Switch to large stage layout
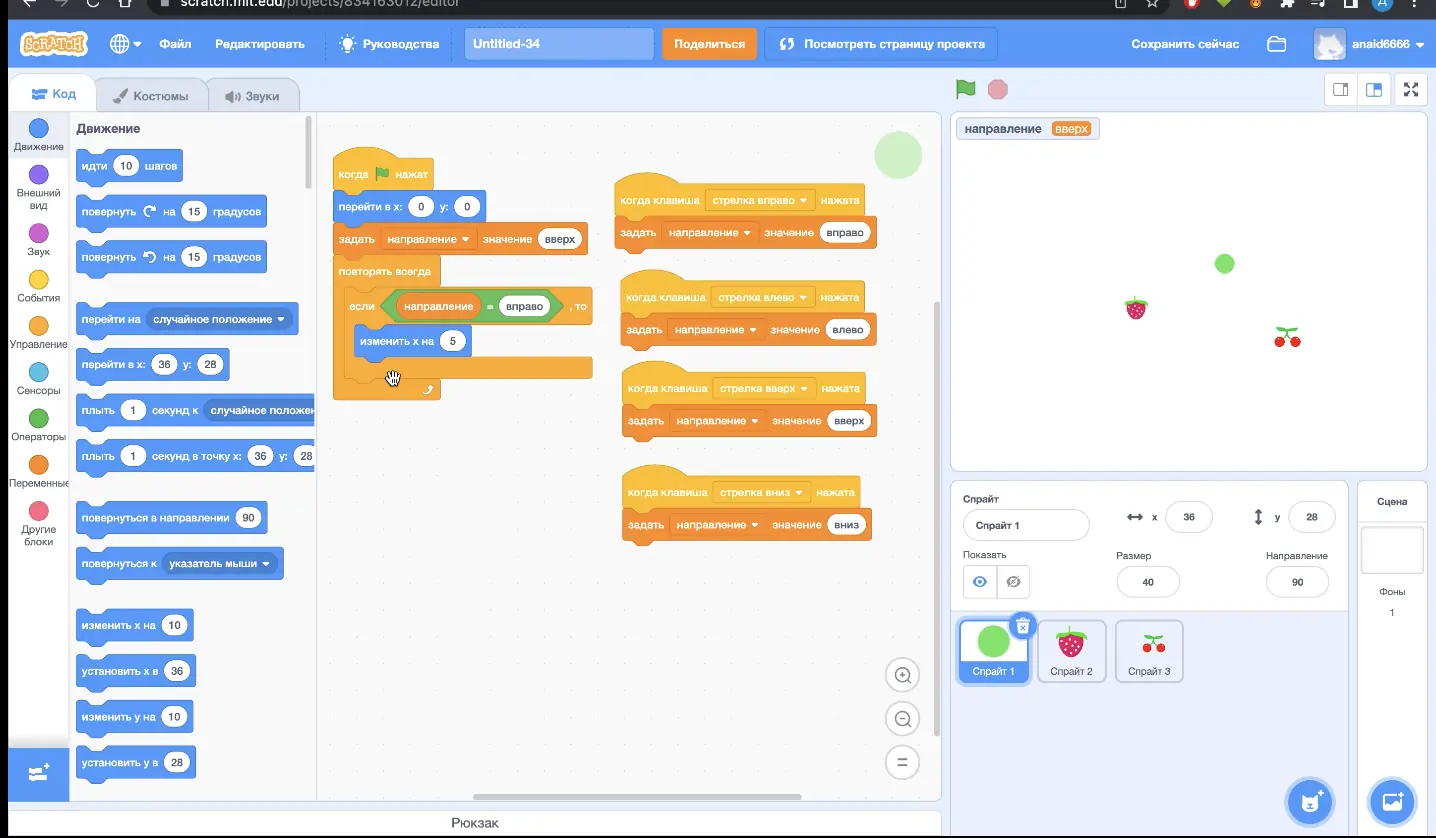Screen dimensions: 1436x838 1375,89
